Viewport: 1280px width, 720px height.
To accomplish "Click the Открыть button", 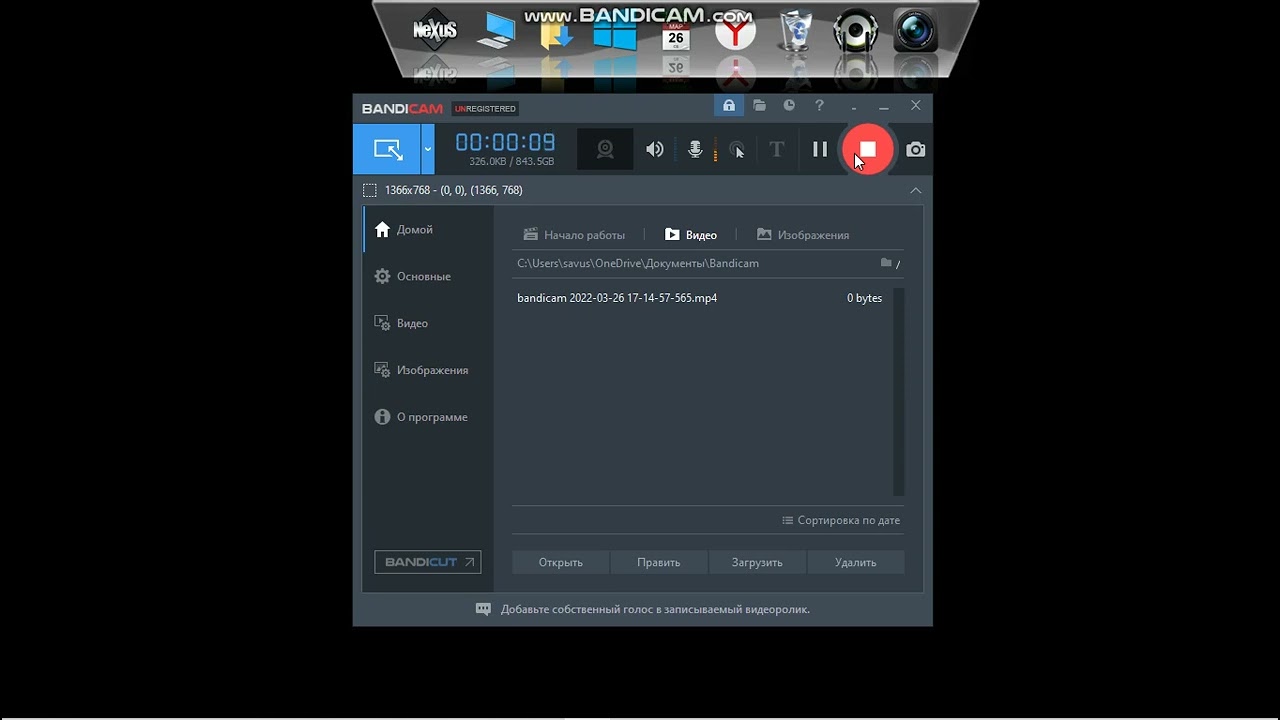I will pyautogui.click(x=560, y=562).
